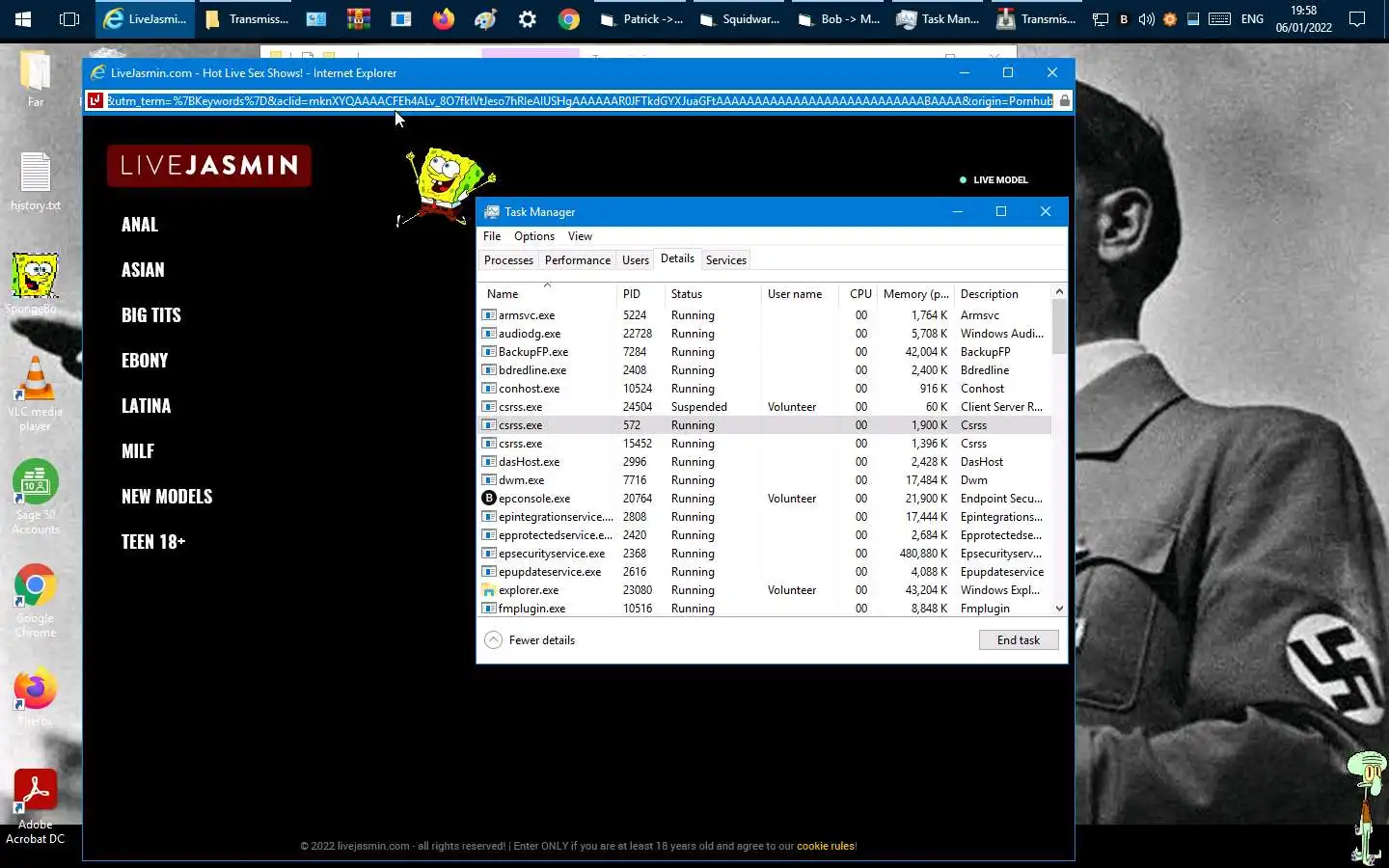The image size is (1389, 868).
Task: Switch to the Bob taskbar window
Action: pos(838,18)
